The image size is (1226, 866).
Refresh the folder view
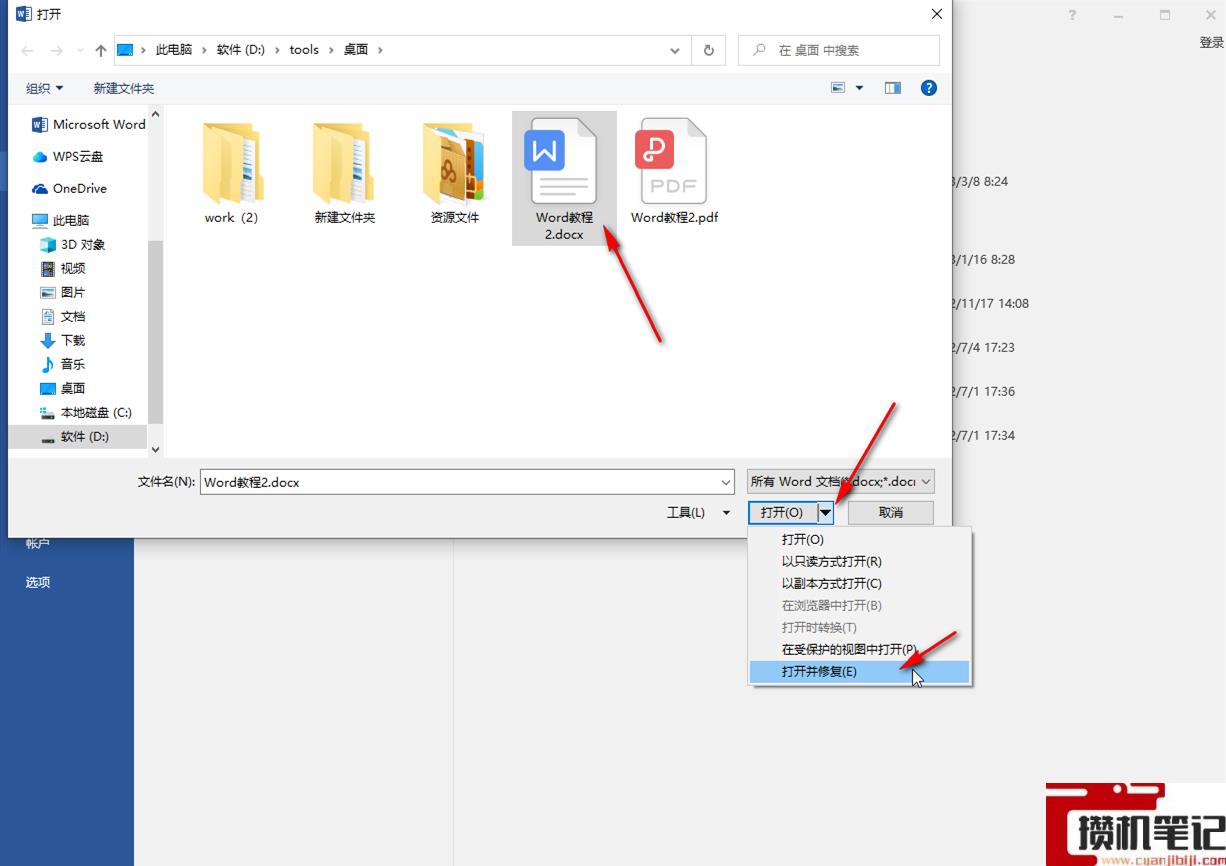[709, 50]
